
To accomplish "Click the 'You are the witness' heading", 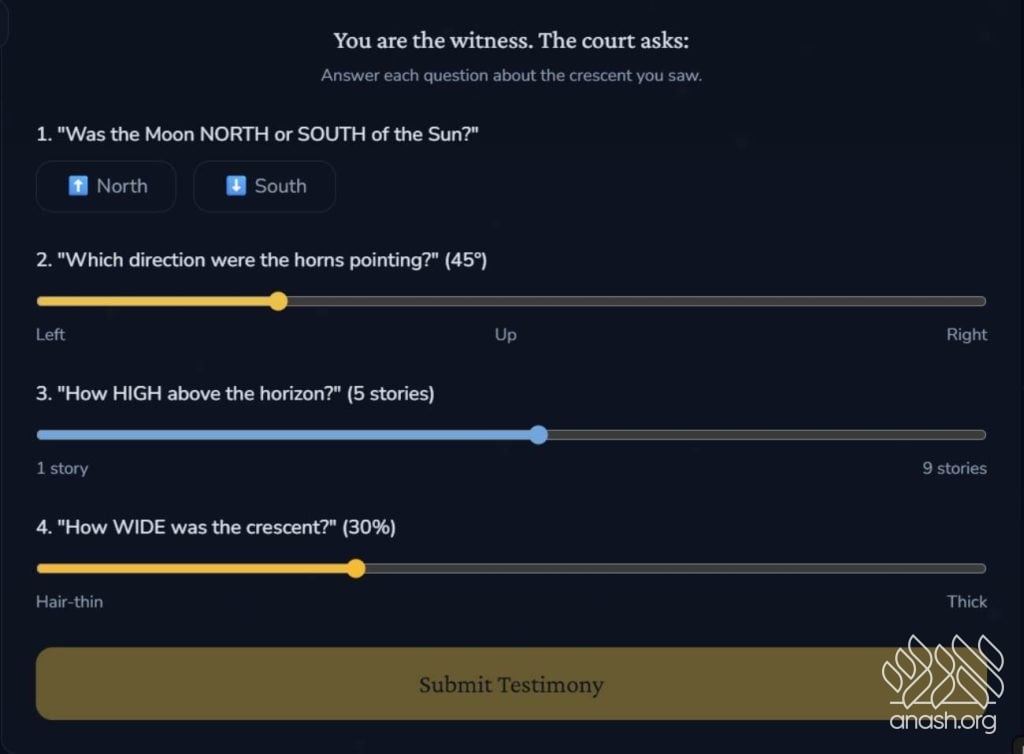I will click(x=511, y=41).
